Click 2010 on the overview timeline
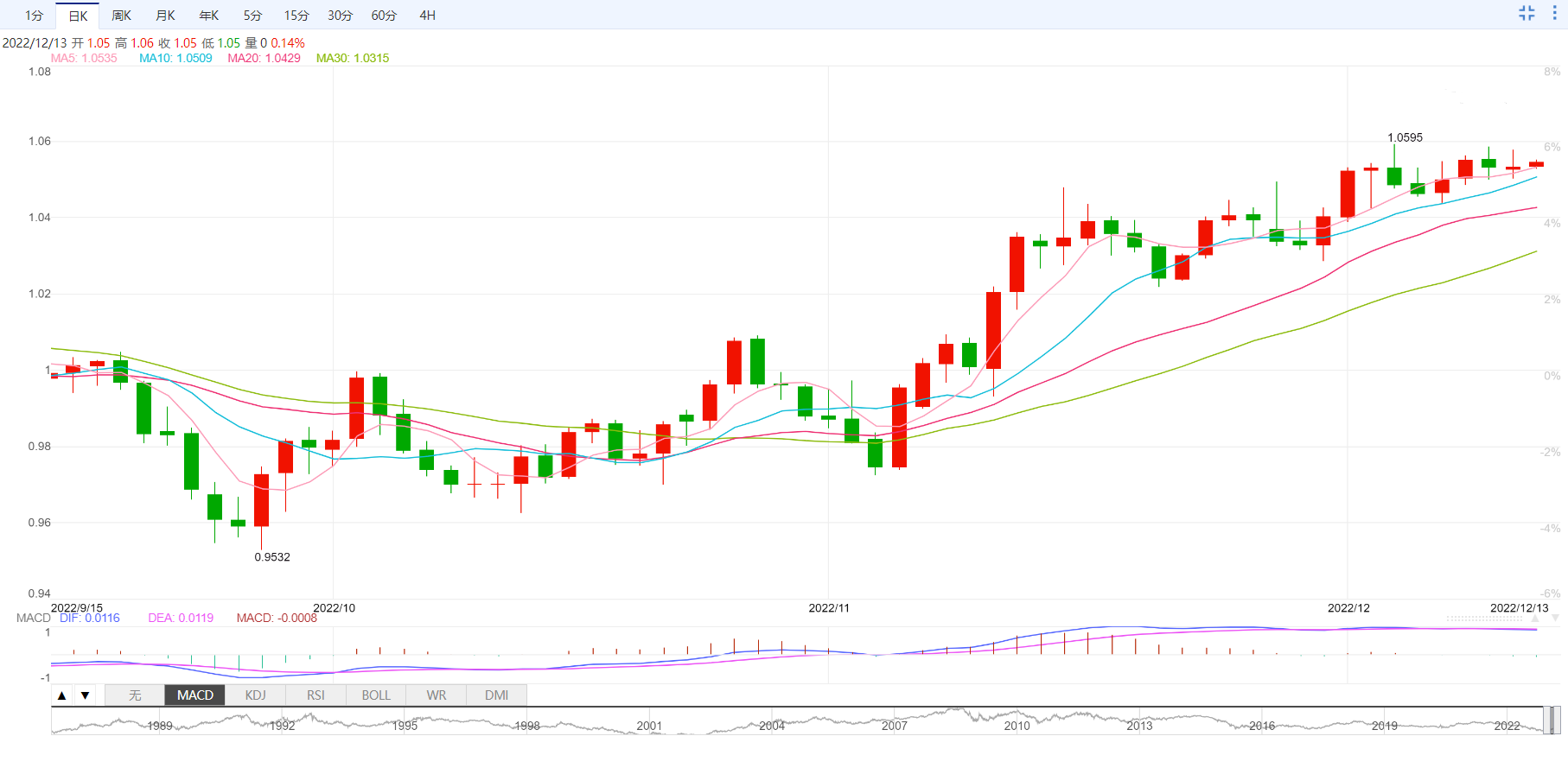Screen dimensions: 1568x768 pos(1017,726)
